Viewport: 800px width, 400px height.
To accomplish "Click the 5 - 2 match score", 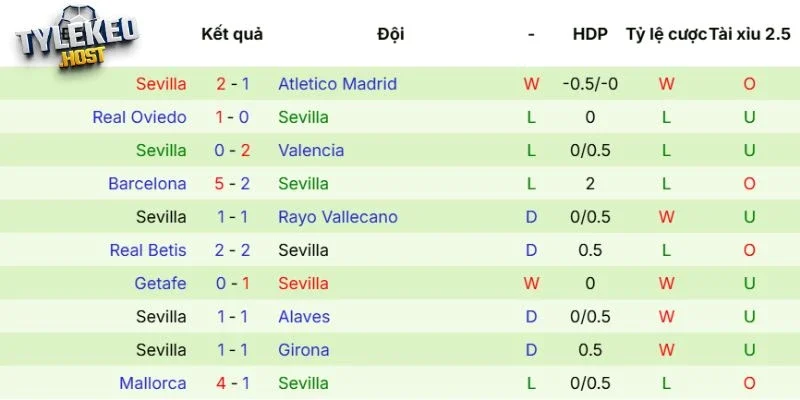I will click(x=232, y=184).
